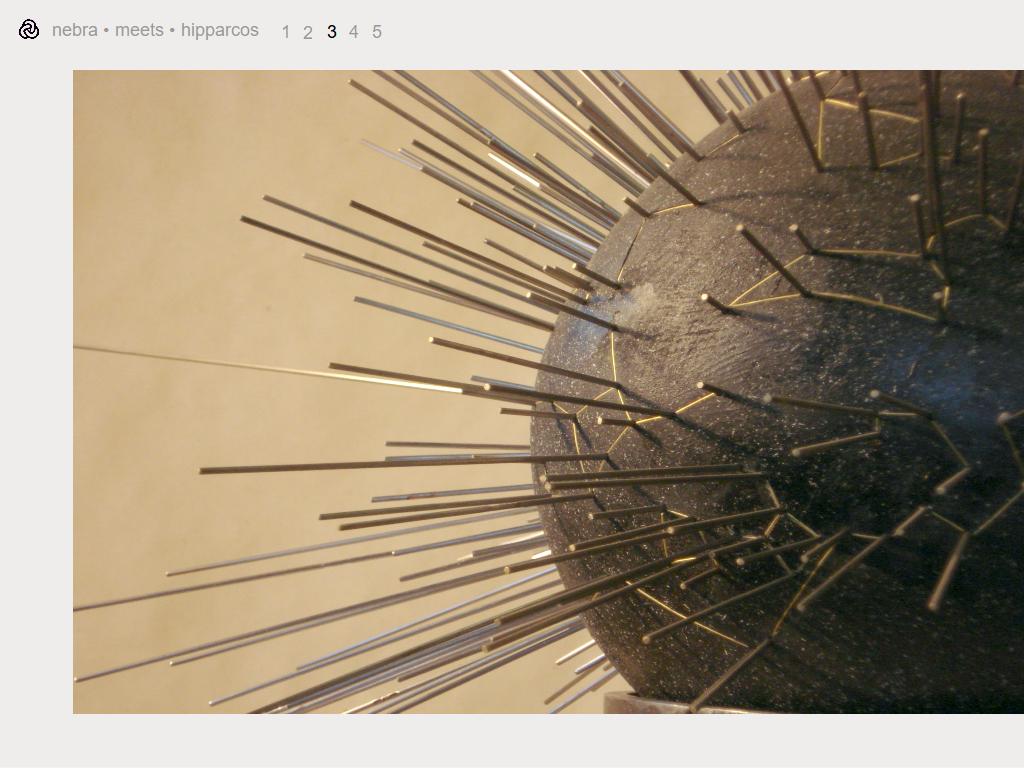Click the bullet between "meets" and "hipparcos"
Image resolution: width=1024 pixels, height=768 pixels.
point(172,30)
